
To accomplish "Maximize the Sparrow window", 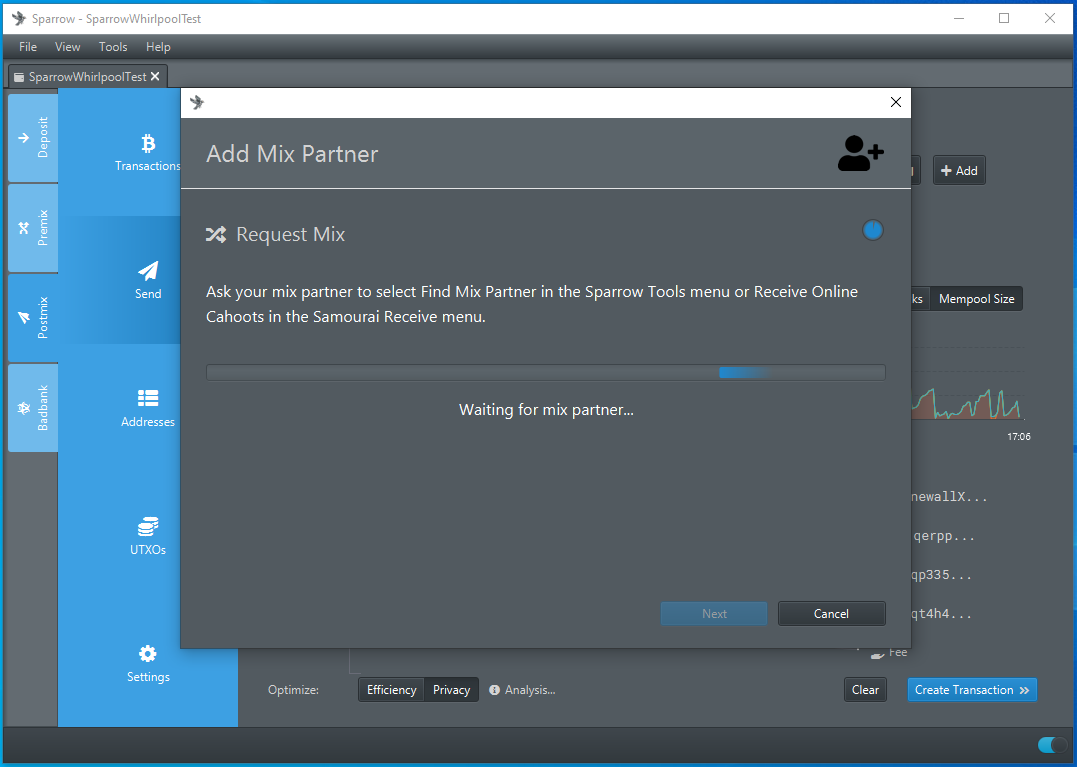I will tap(1004, 19).
